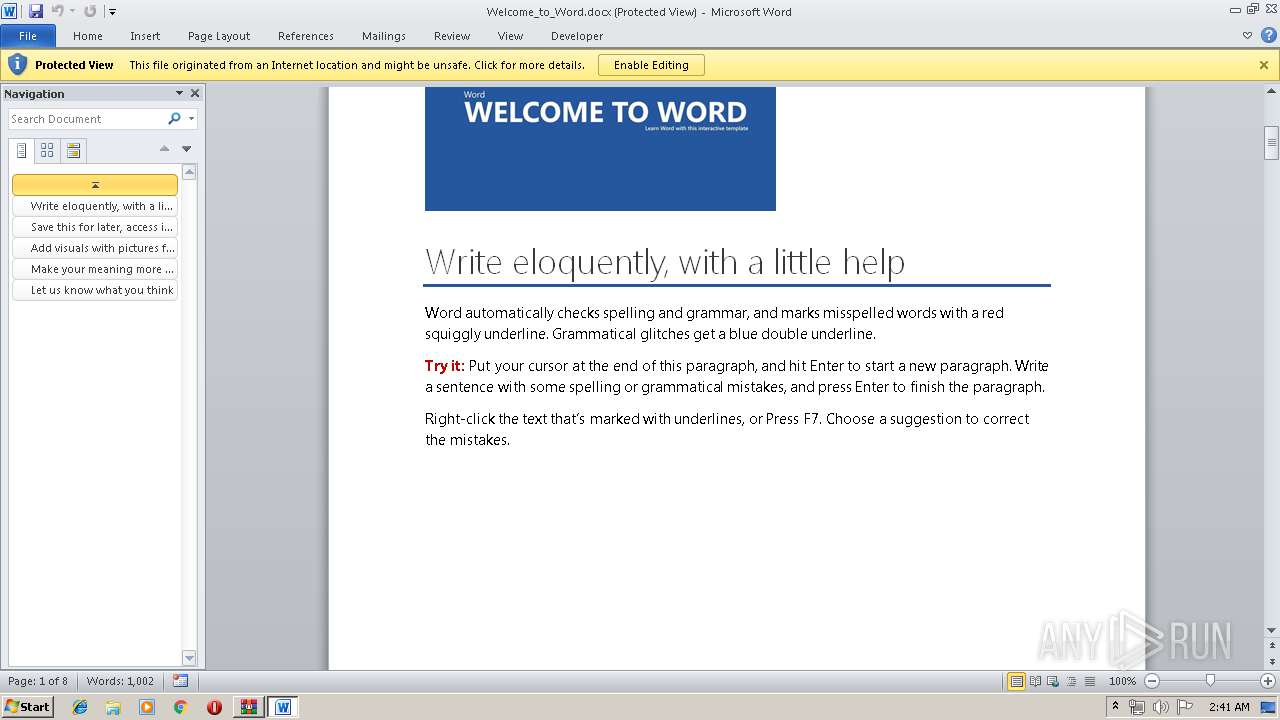Click the magnifier search icon in Navigation
The width and height of the screenshot is (1280, 720).
[174, 119]
